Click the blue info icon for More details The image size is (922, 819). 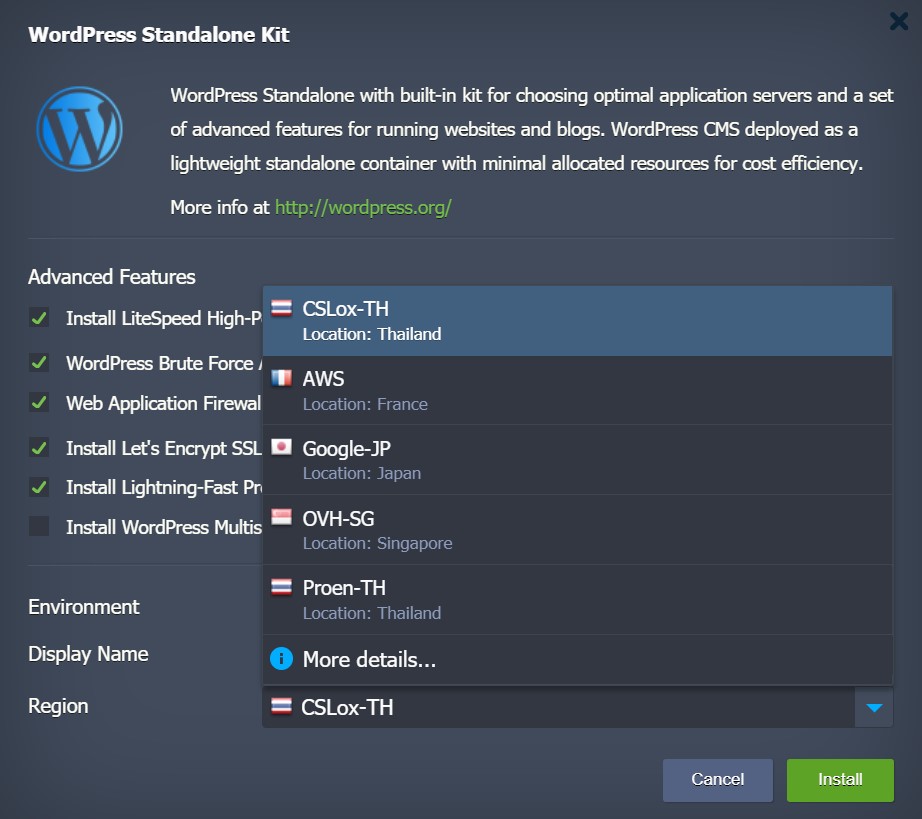pyautogui.click(x=281, y=658)
